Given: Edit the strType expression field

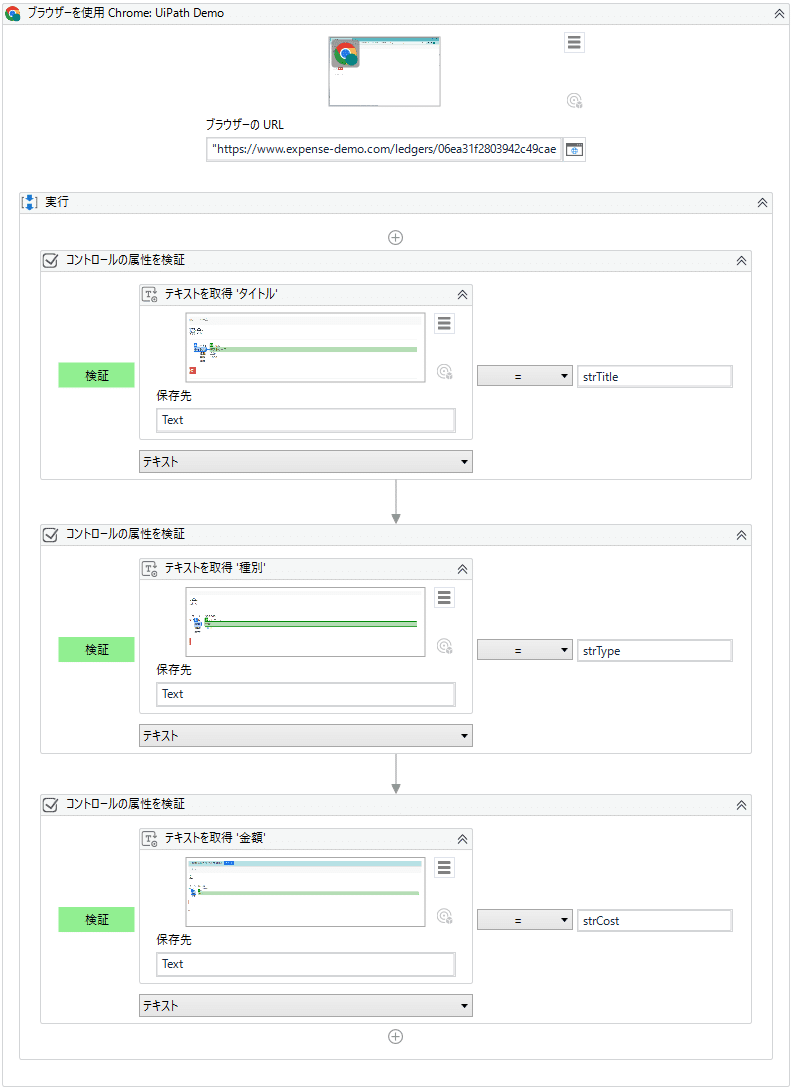Looking at the screenshot, I should (x=654, y=651).
